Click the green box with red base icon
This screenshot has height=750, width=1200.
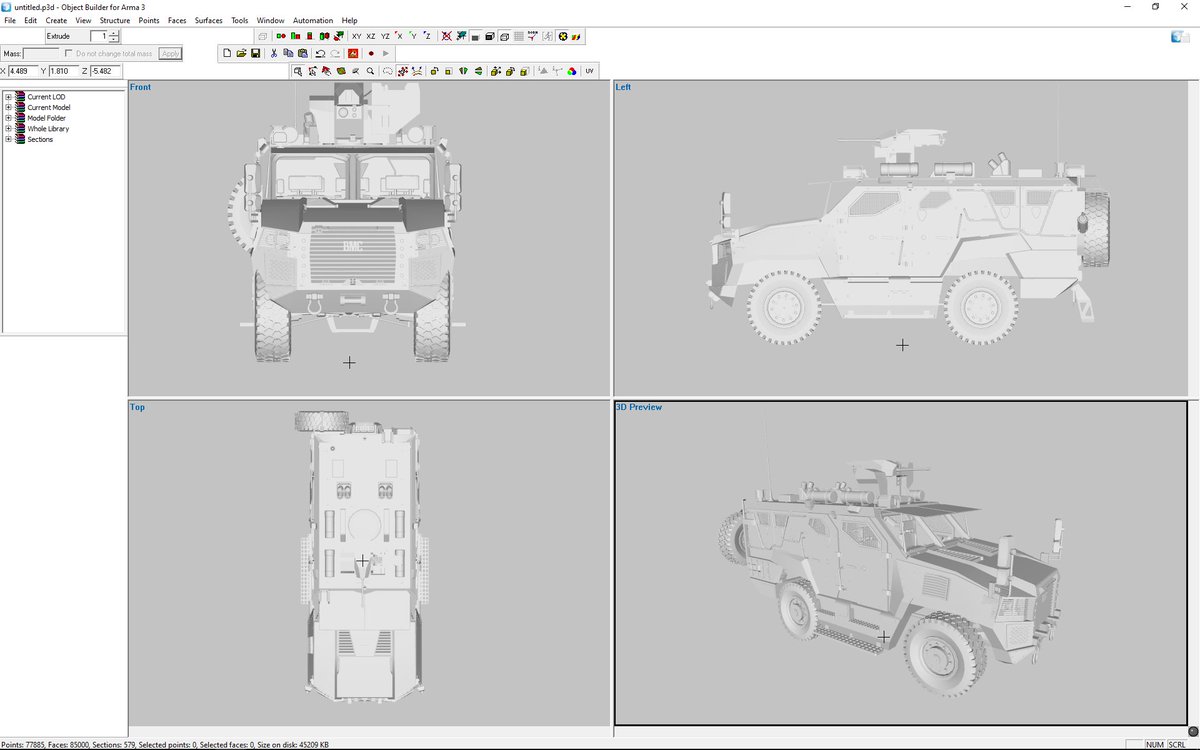[310, 36]
